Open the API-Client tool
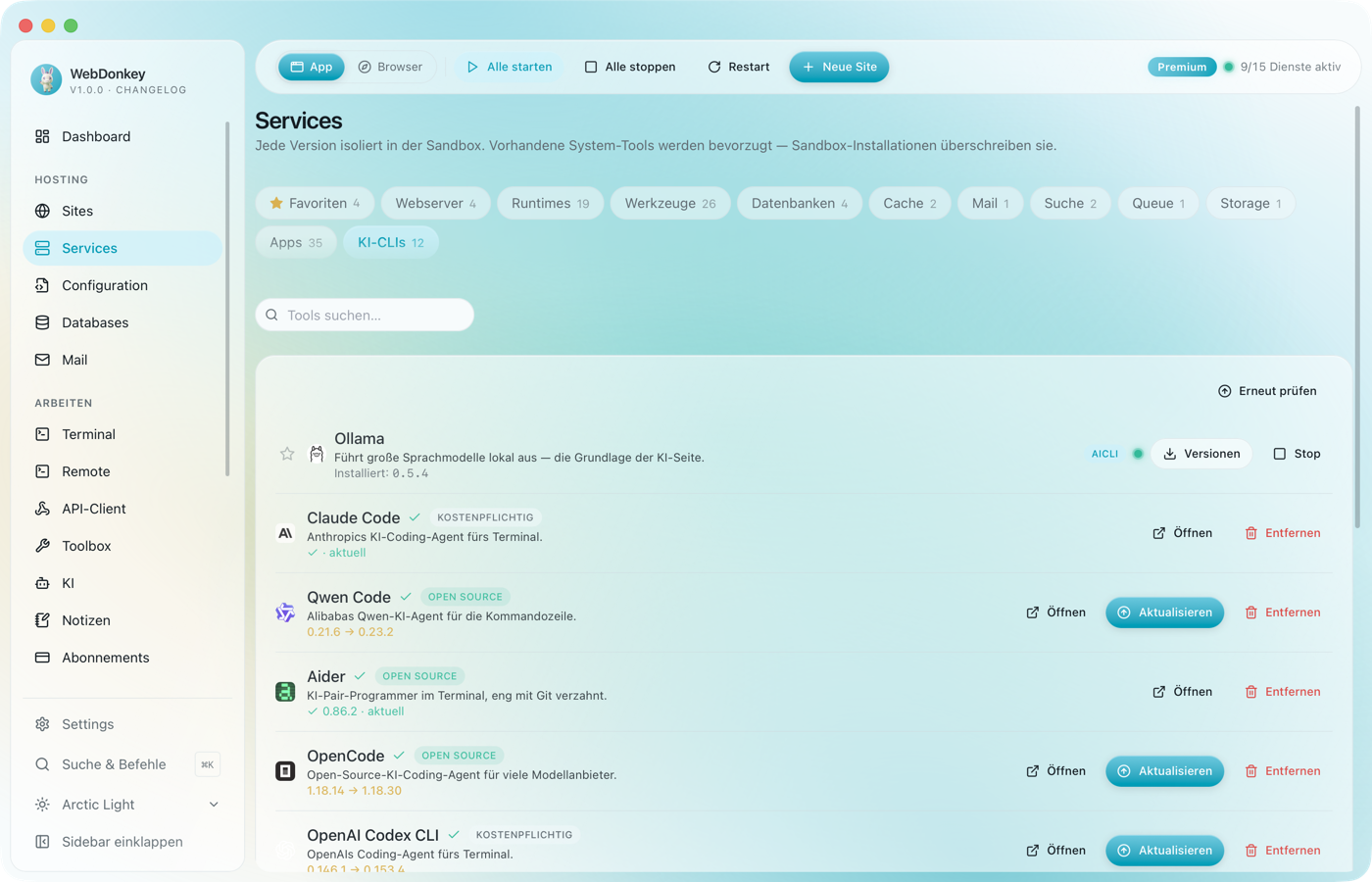Screen dimensions: 1372x882 [123, 509]
